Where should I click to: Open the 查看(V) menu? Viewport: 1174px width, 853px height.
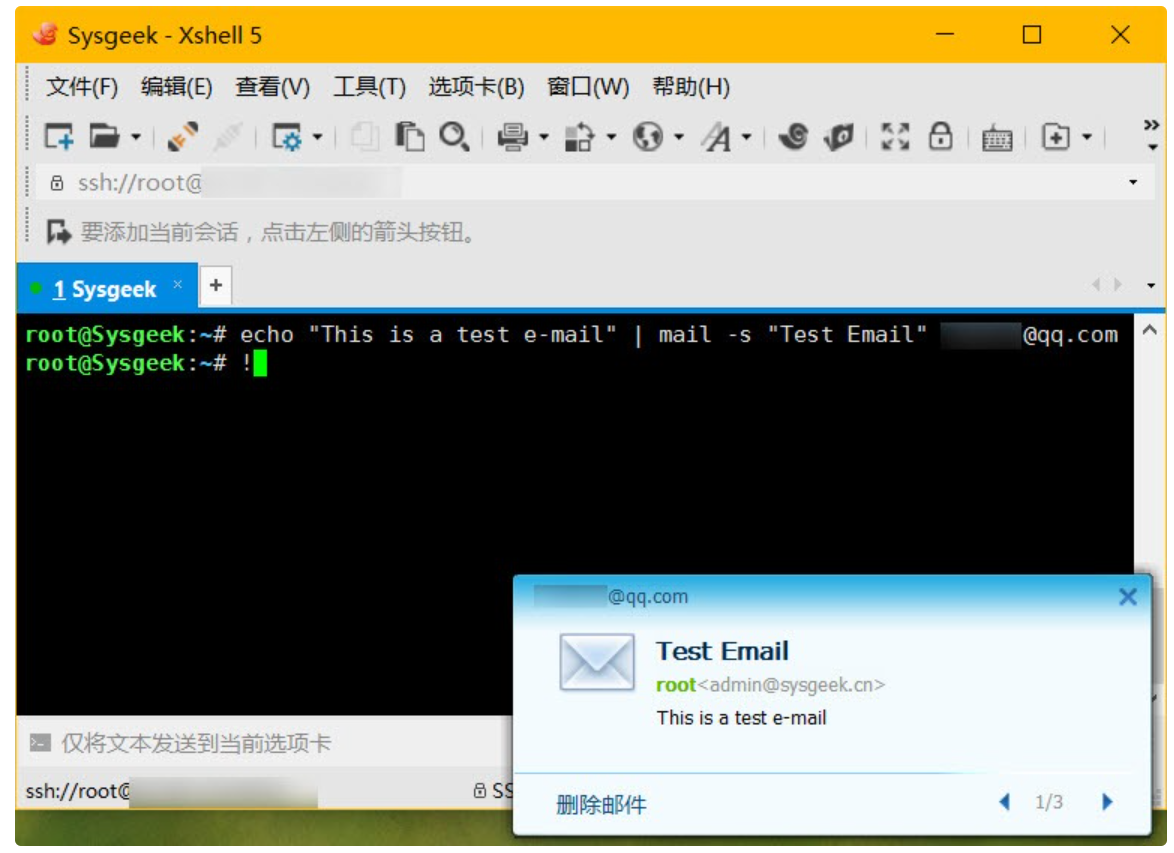[272, 87]
